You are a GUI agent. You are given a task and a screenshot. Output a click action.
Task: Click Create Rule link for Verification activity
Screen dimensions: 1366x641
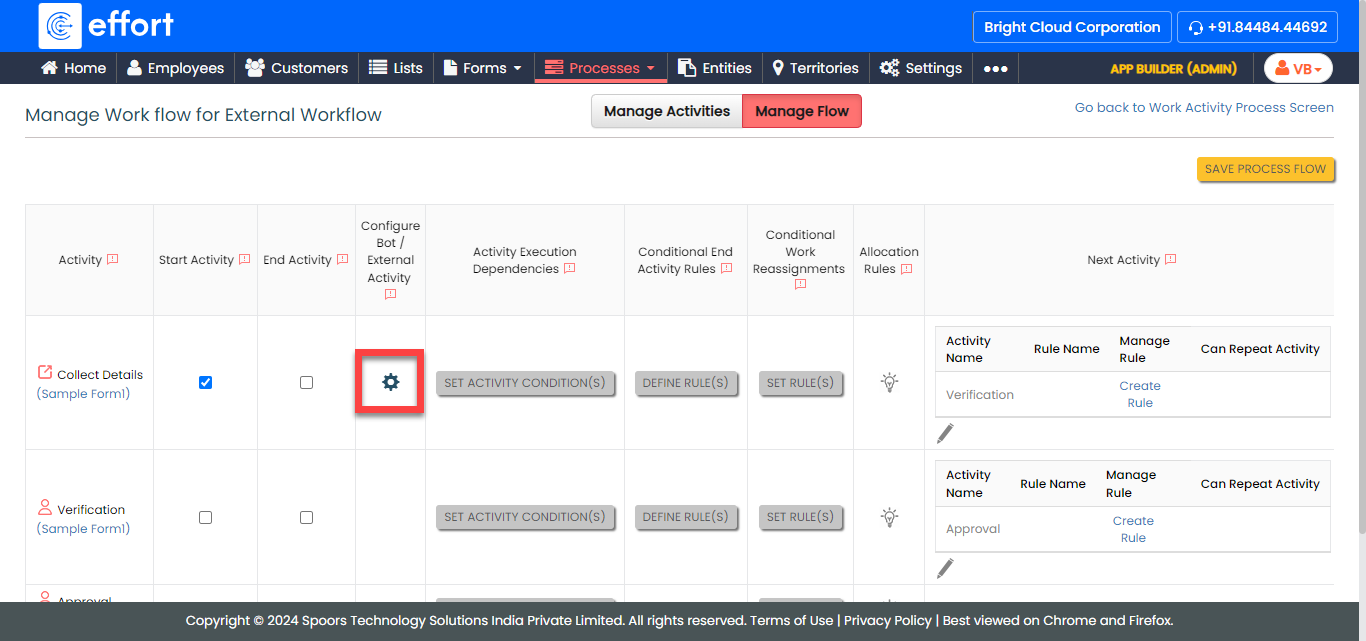coord(1139,394)
